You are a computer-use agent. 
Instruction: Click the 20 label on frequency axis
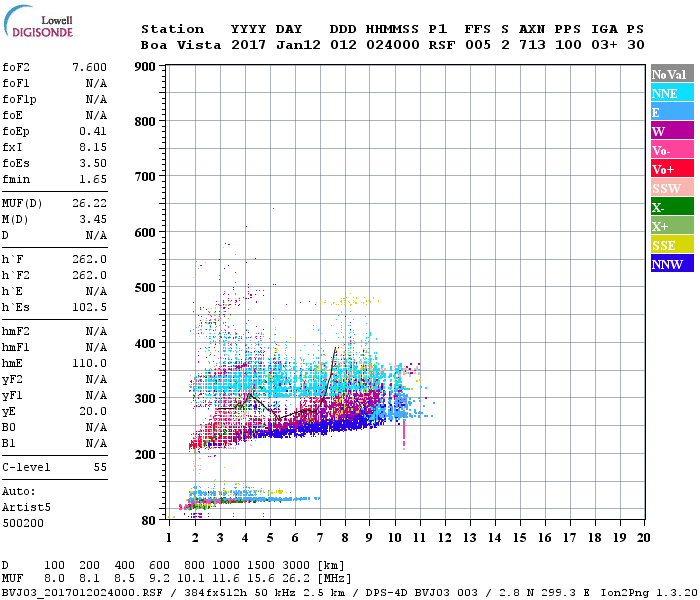[643, 538]
